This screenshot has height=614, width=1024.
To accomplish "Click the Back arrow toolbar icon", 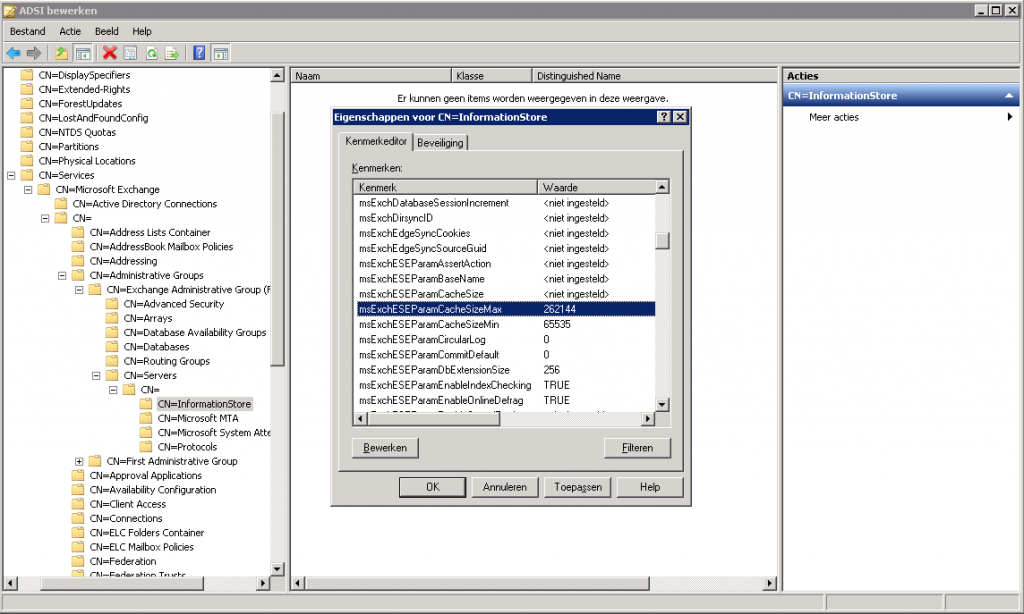I will click(x=13, y=53).
